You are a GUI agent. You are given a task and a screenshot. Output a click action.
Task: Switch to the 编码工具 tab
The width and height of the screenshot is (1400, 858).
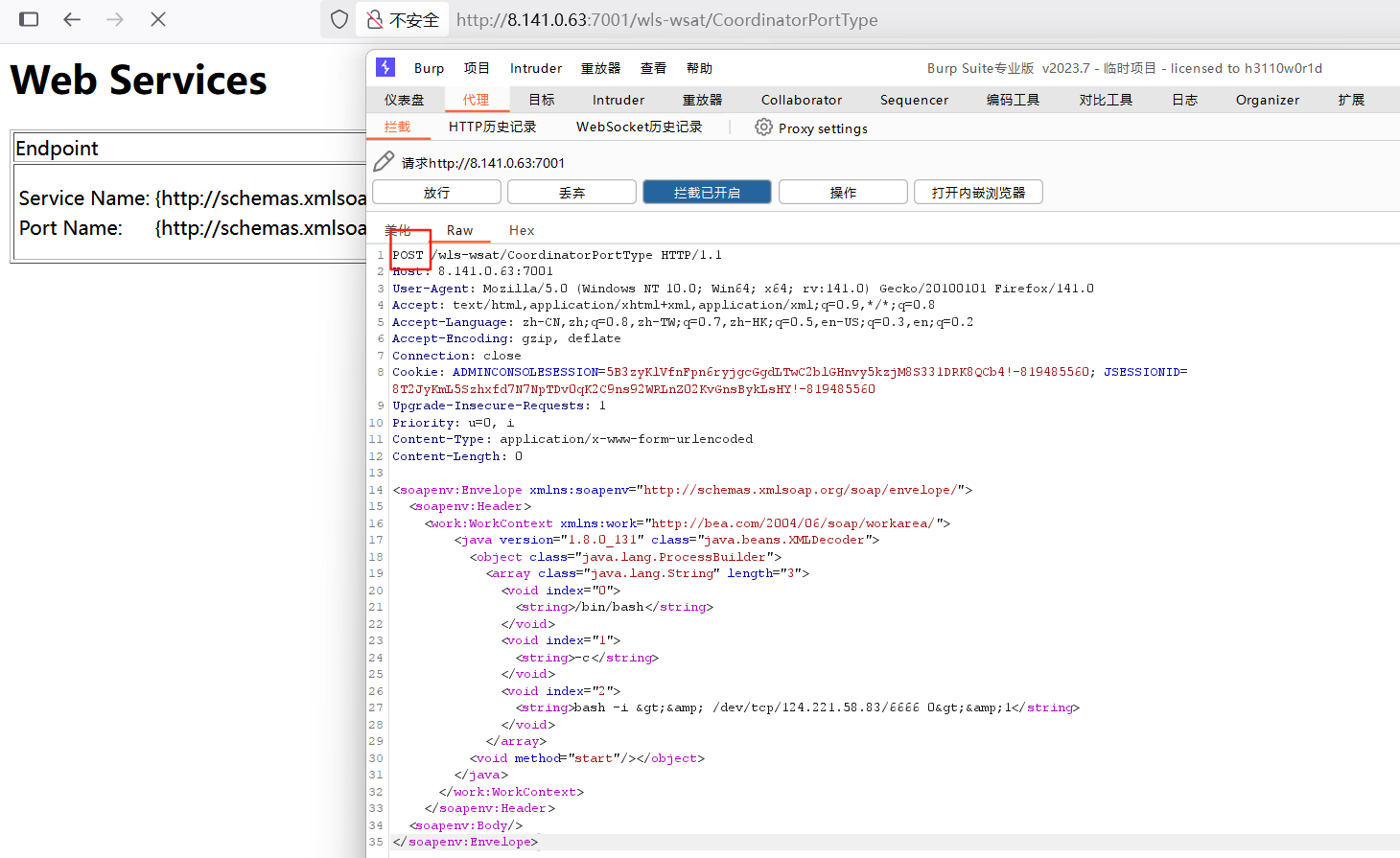tap(1013, 100)
